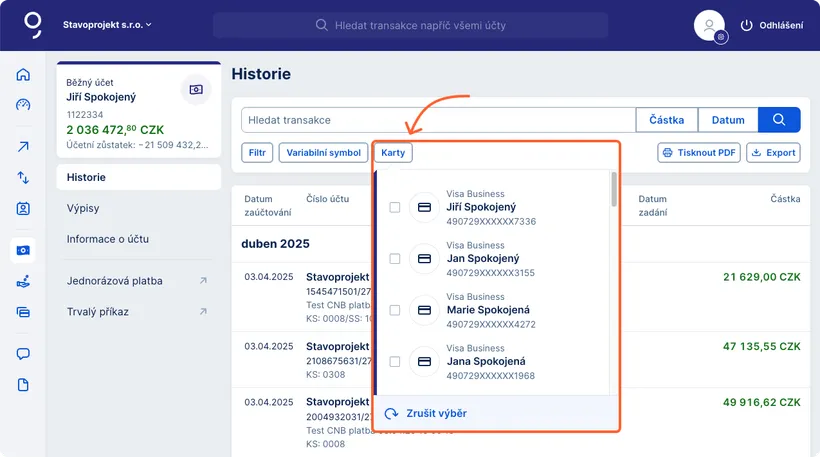820x457 pixels.
Task: Open the documents file icon
Action: [x=23, y=385]
